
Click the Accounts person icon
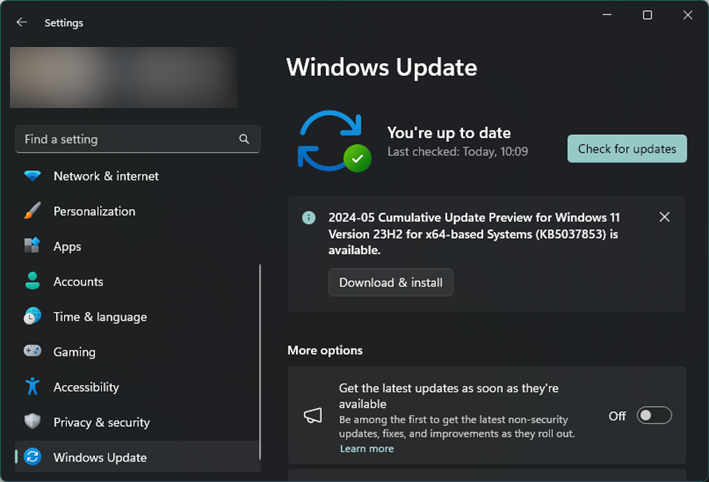(x=32, y=281)
